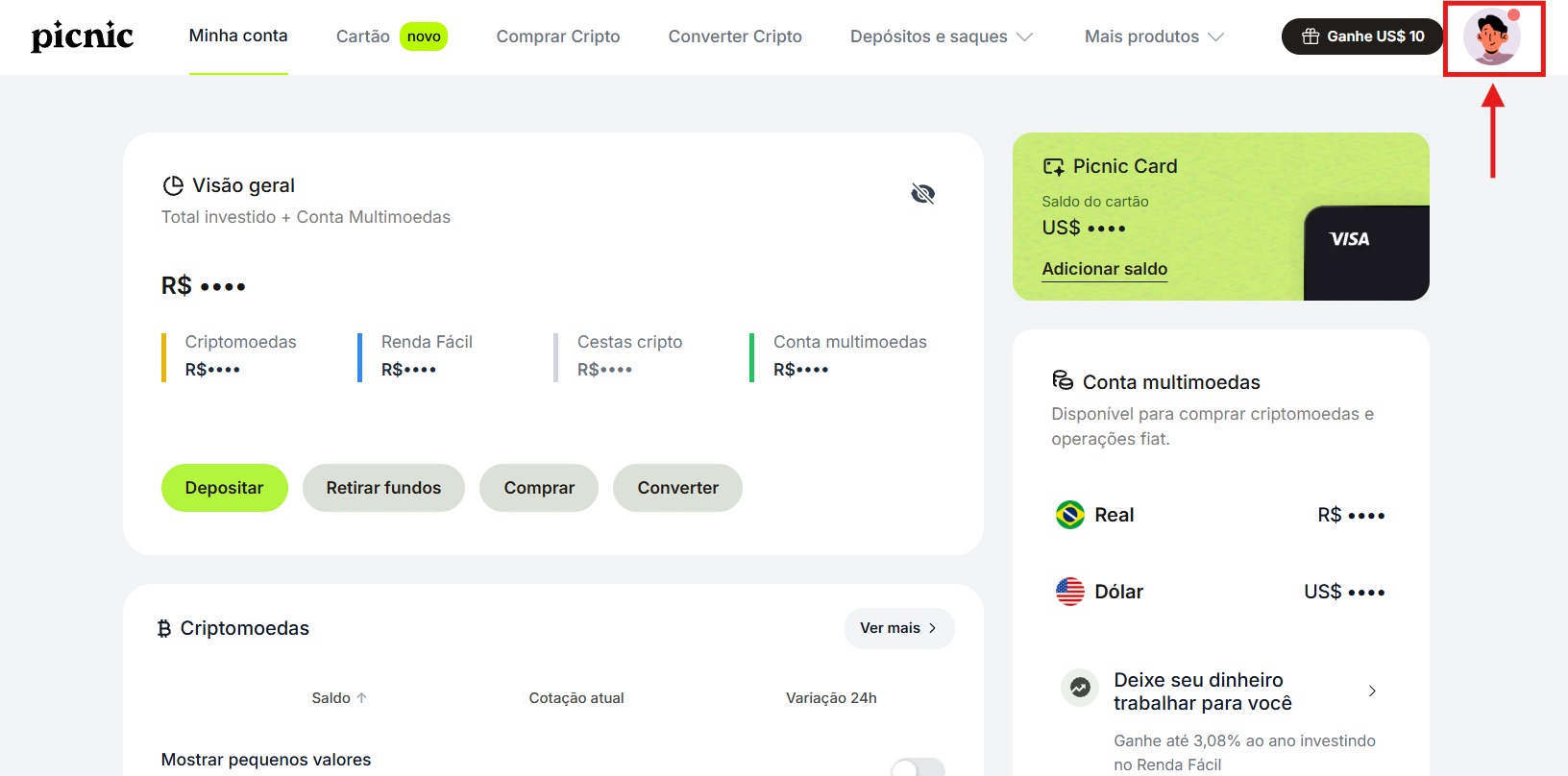
Task: Click Adicionar saldo link
Action: (x=1104, y=269)
